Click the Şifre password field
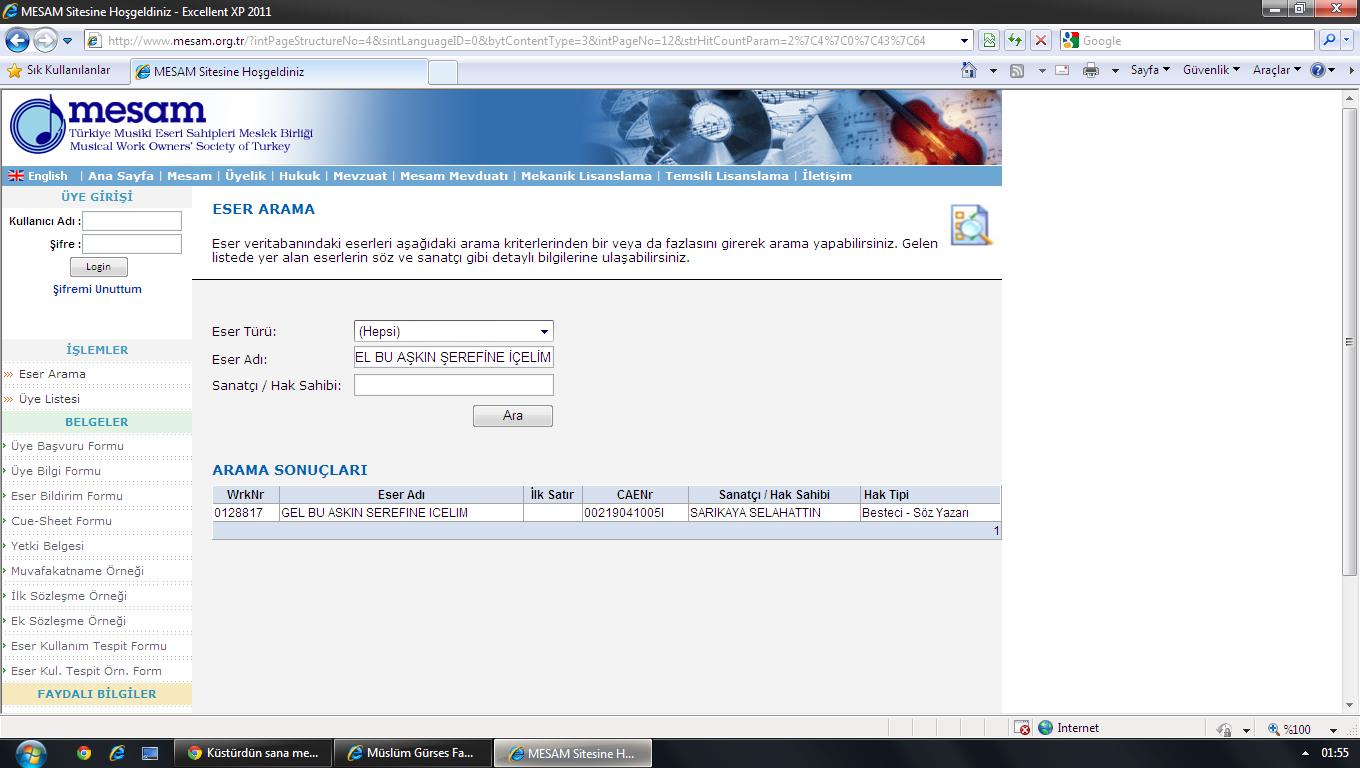This screenshot has height=768, width=1360. [132, 244]
